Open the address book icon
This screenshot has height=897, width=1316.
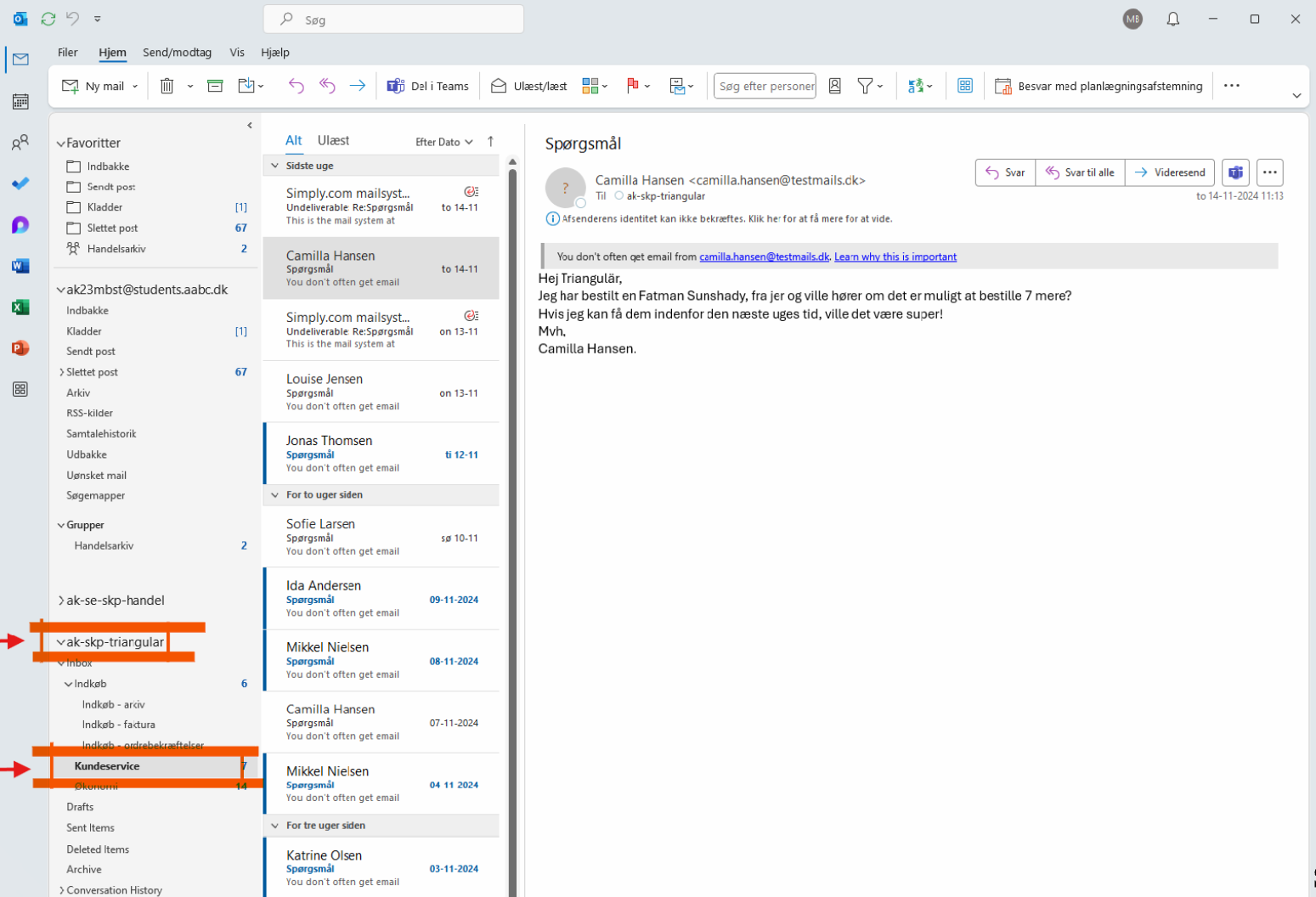(x=835, y=86)
